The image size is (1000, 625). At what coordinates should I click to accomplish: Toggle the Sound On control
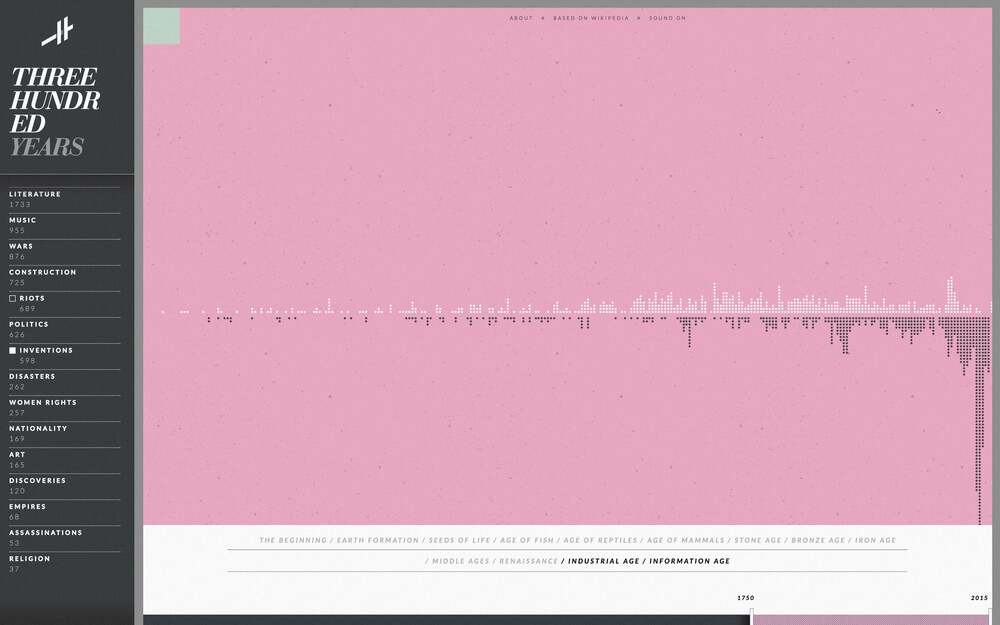coord(667,18)
